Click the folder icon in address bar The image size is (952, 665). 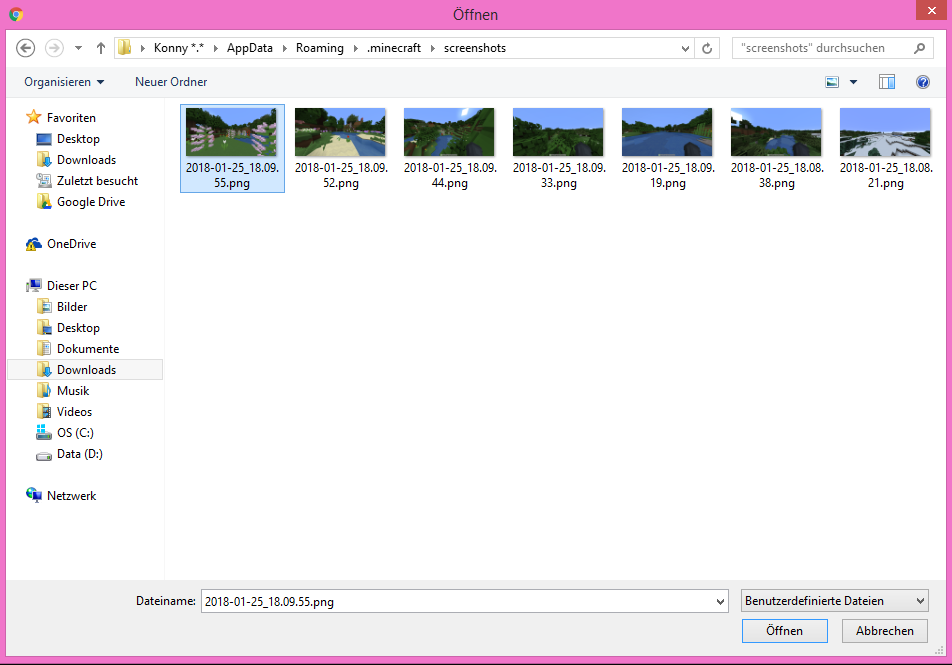point(124,48)
